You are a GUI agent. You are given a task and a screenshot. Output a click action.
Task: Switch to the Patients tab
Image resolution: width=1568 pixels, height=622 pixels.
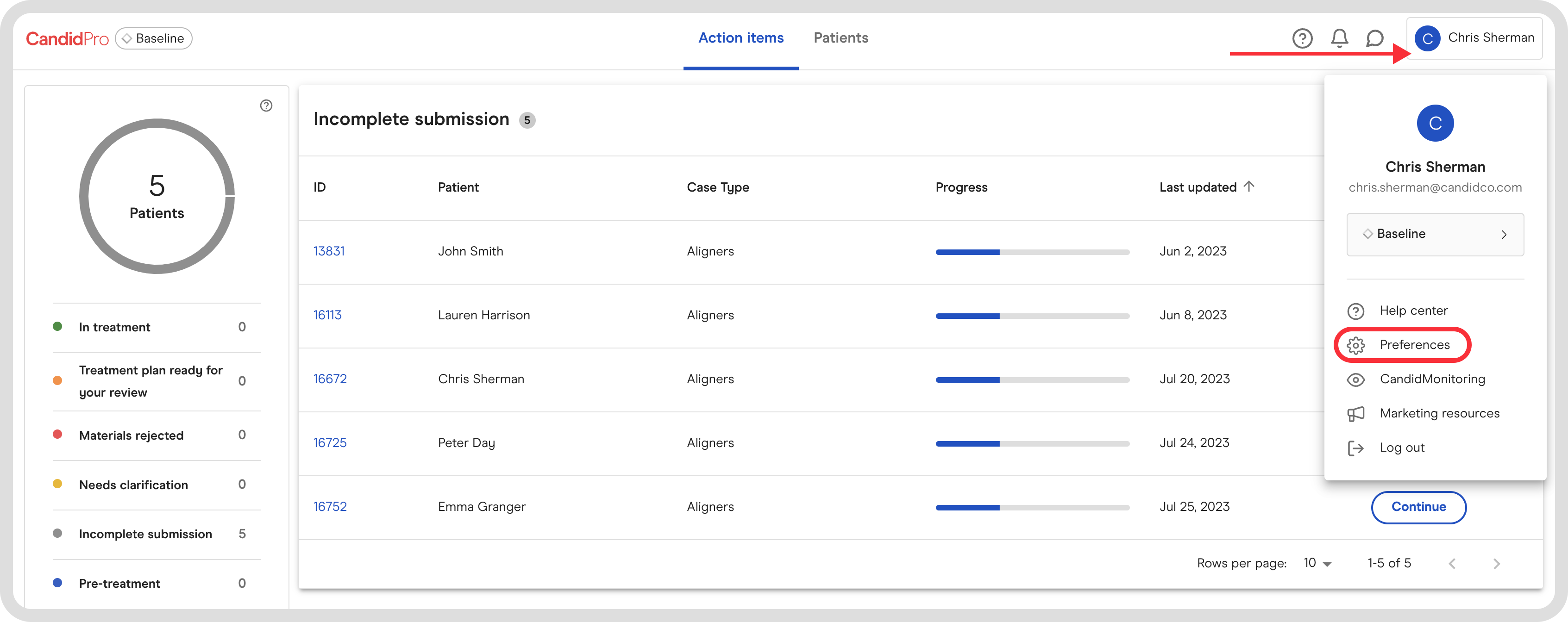tap(840, 38)
